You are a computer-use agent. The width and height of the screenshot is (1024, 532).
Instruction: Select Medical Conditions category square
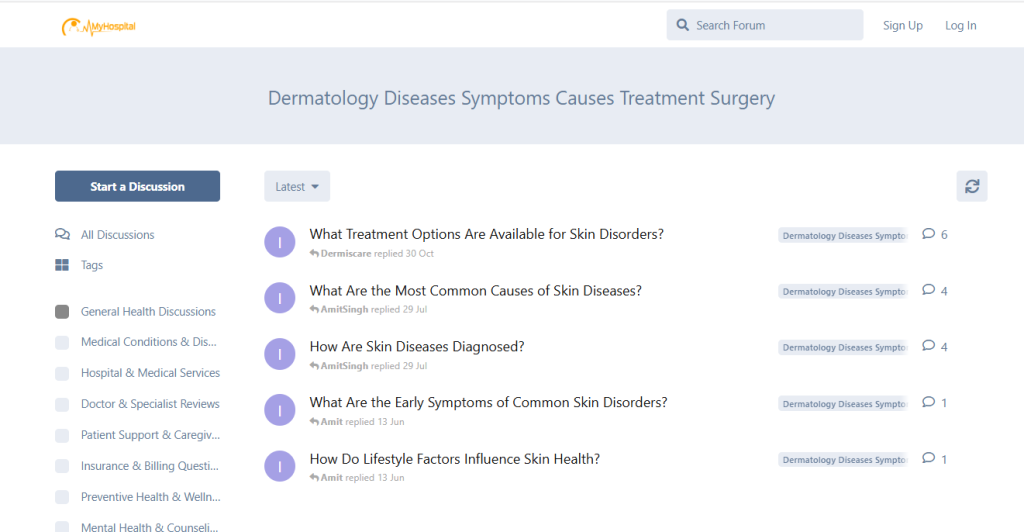62,343
